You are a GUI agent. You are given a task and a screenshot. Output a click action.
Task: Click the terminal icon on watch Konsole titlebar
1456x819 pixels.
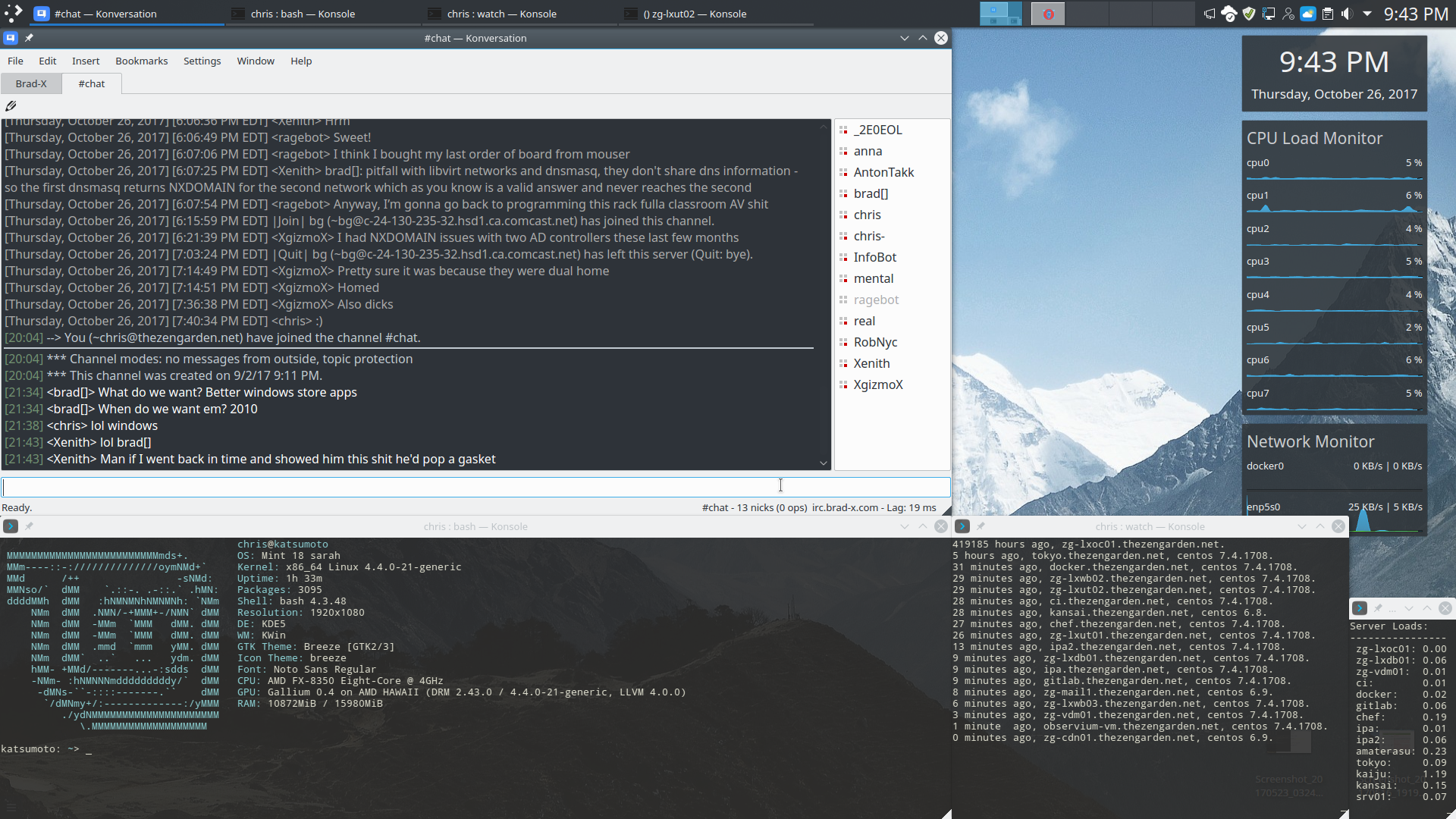[962, 526]
